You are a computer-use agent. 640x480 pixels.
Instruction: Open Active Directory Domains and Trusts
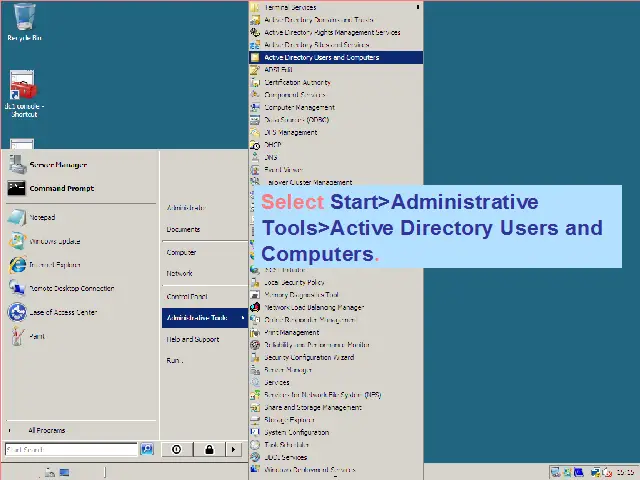(x=336, y=20)
